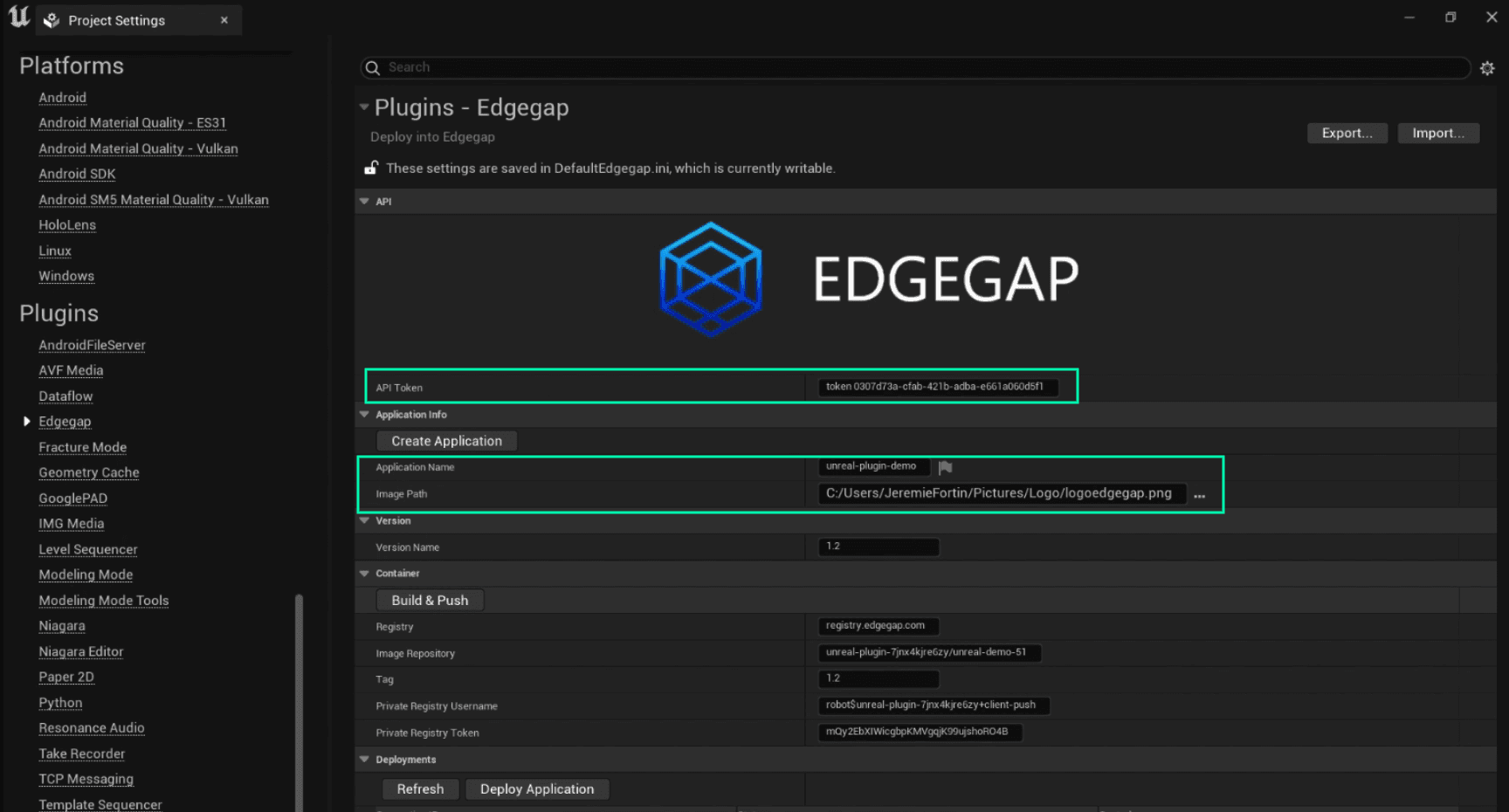Open AndroidFileServer plugin settings
Viewport: 1509px width, 812px height.
[92, 345]
